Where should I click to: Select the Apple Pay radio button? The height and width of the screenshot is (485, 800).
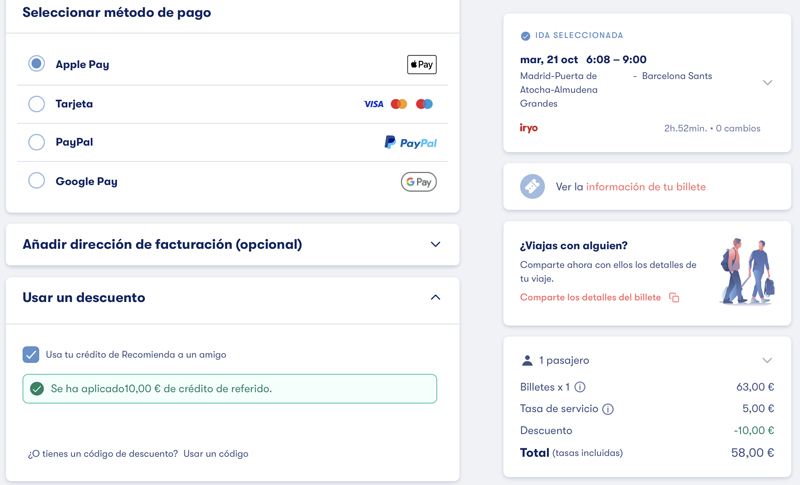pos(36,64)
